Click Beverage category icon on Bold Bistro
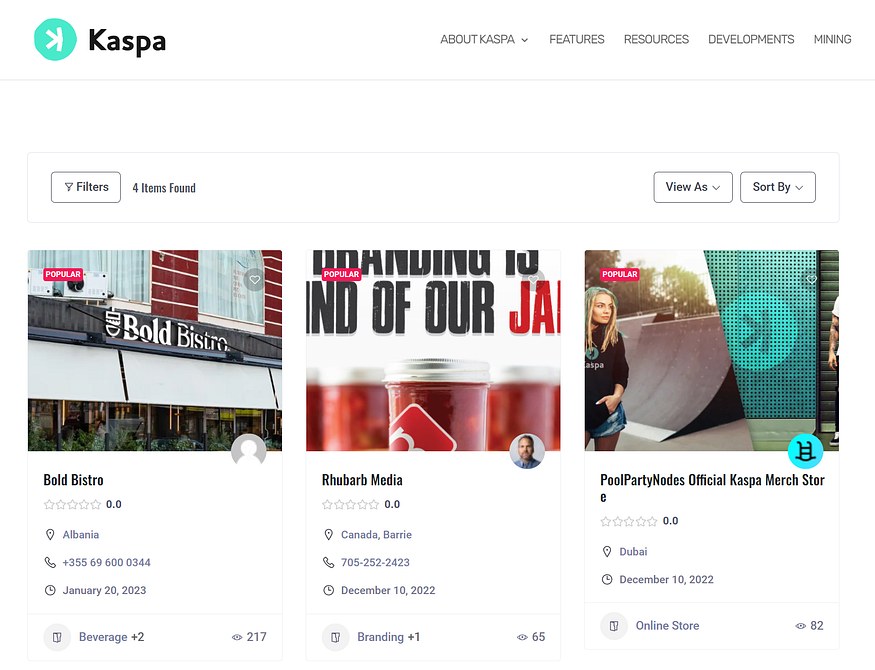The width and height of the screenshot is (875, 670). coord(57,637)
